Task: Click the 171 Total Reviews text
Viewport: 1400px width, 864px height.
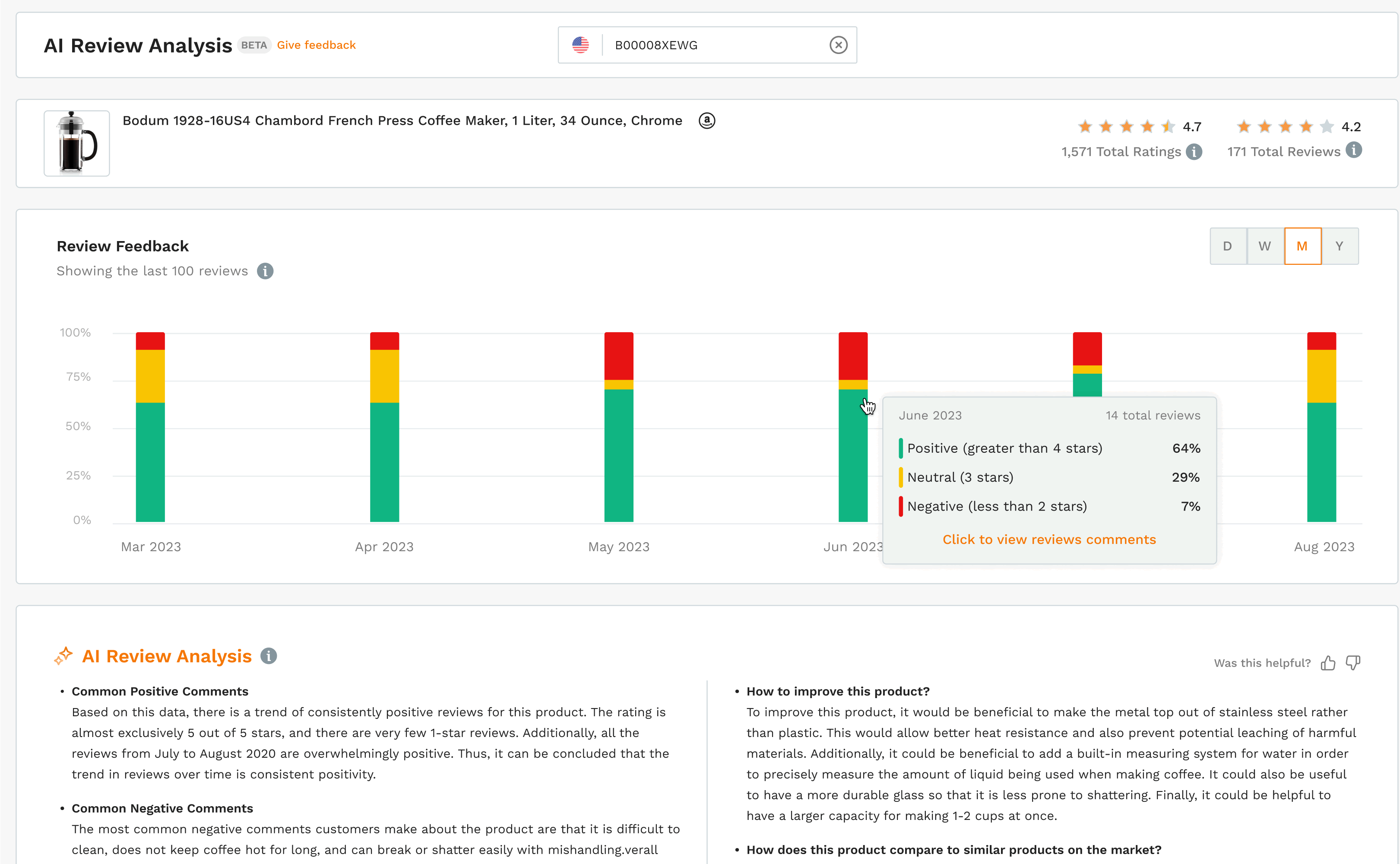Action: coord(1283,152)
